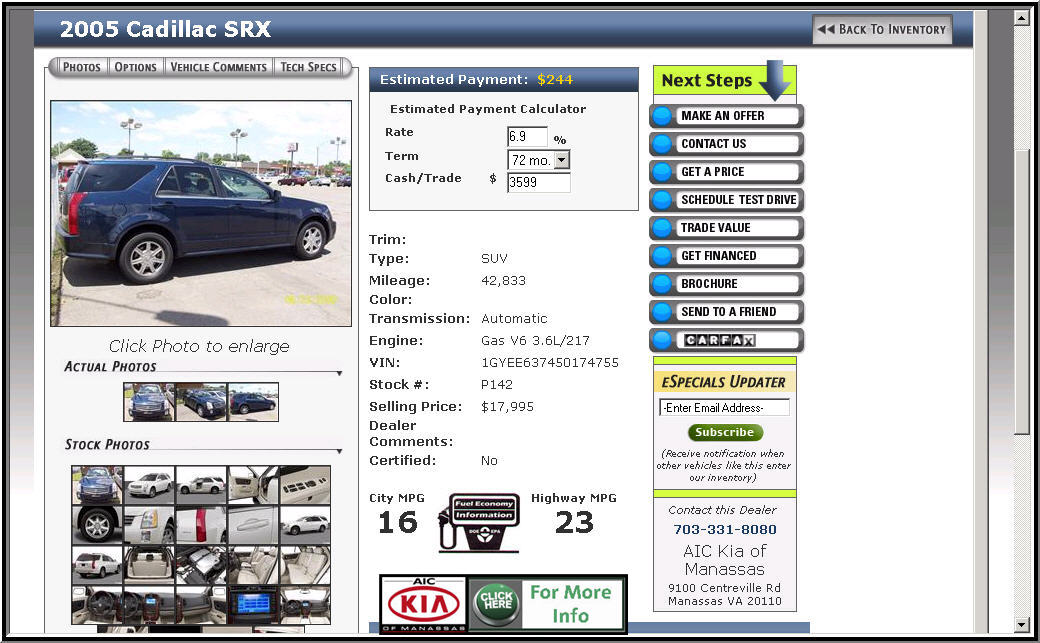Screen dimensions: 1040x643
Task: Open stock photo of engine bay
Action: (201, 565)
